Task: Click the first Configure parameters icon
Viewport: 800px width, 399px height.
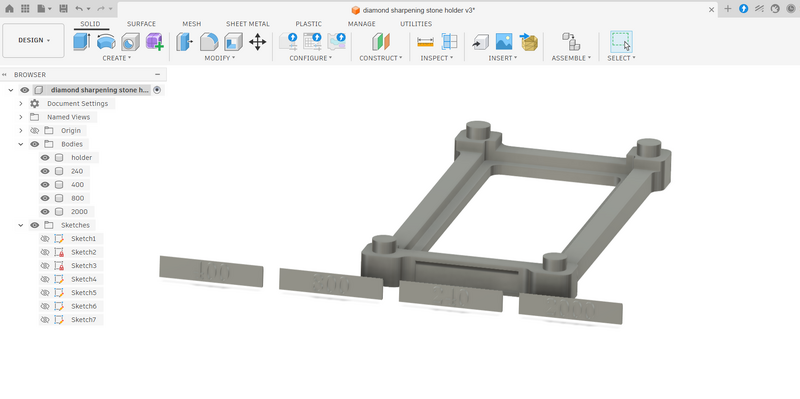Action: 288,41
